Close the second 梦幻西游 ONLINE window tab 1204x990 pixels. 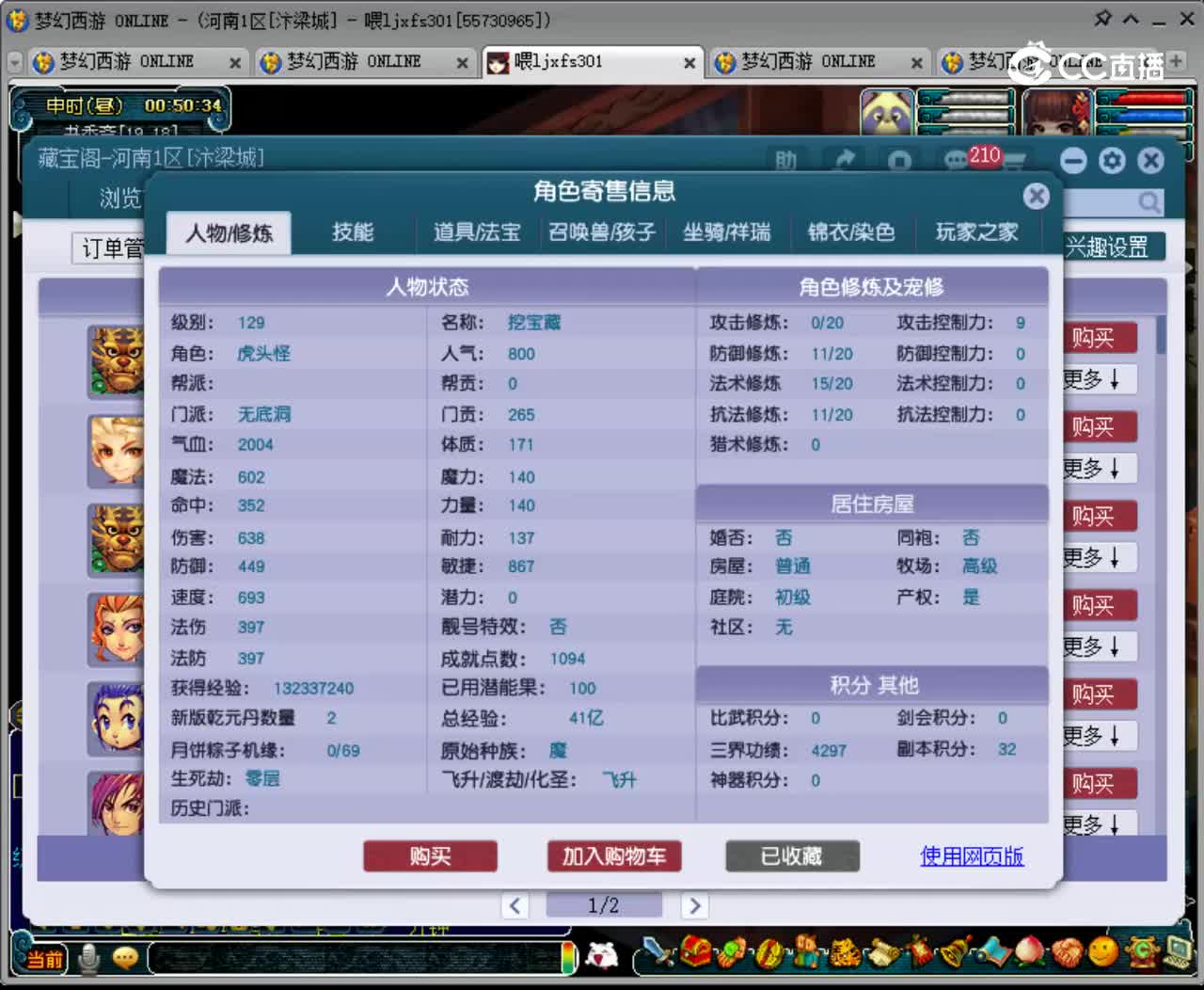click(x=462, y=63)
